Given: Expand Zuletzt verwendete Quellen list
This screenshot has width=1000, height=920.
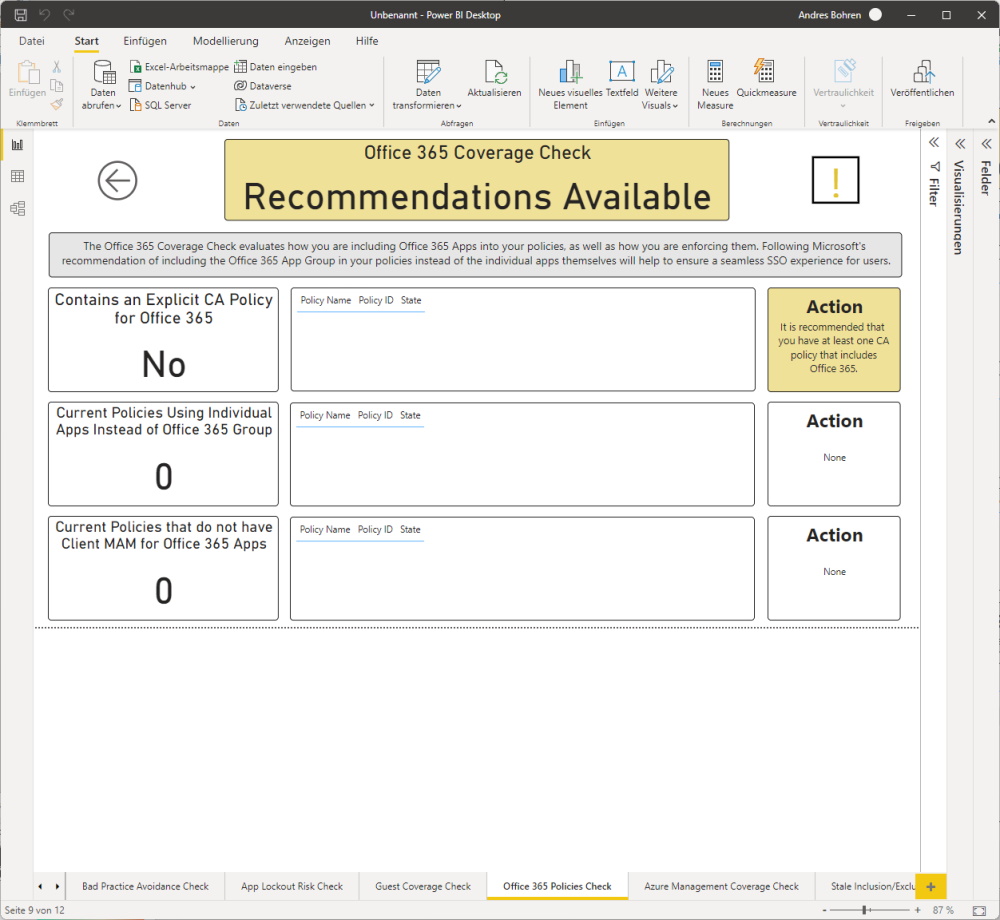Looking at the screenshot, I should tap(305, 105).
